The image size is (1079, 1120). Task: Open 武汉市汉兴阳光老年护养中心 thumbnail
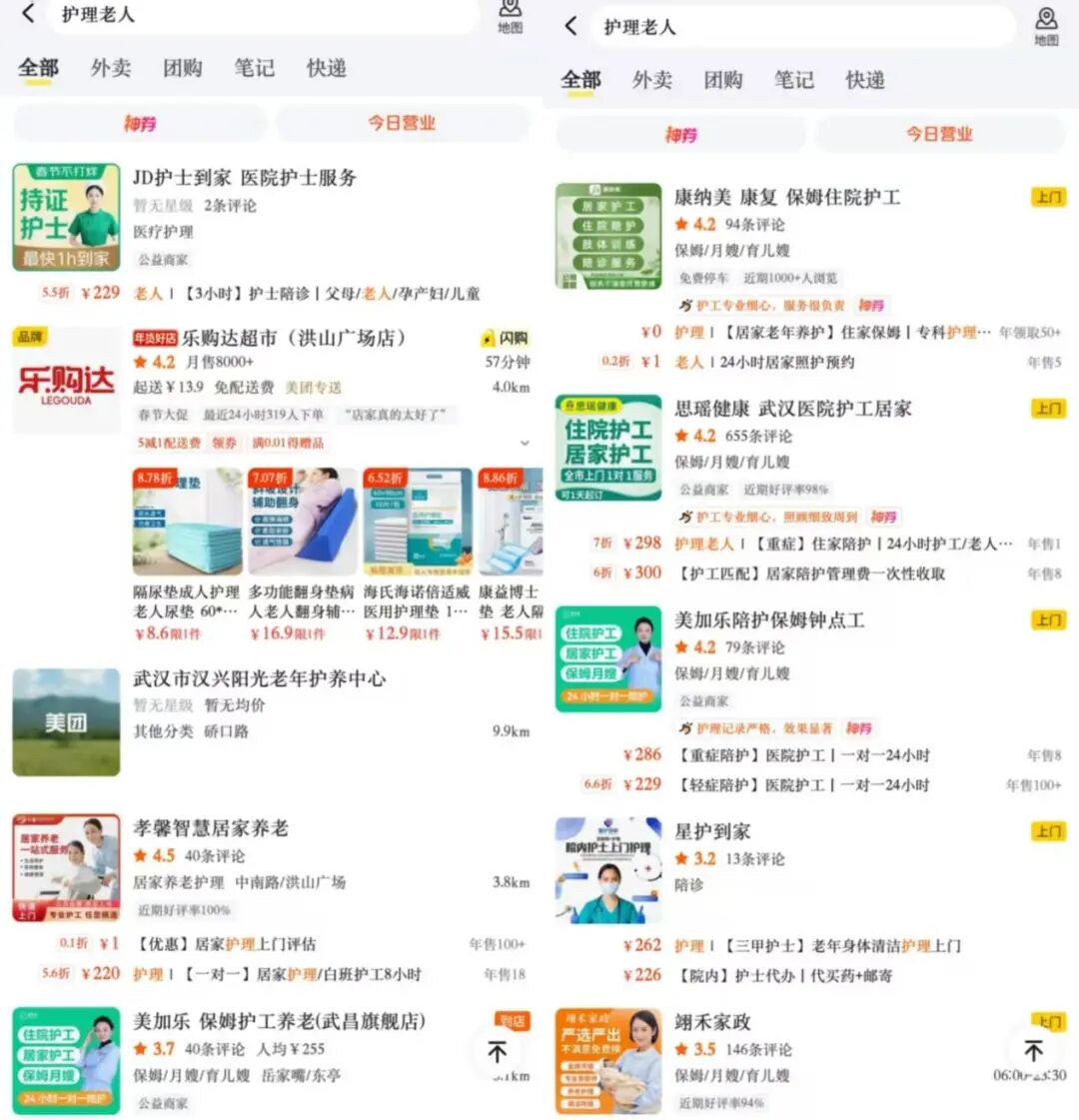pyautogui.click(x=66, y=722)
